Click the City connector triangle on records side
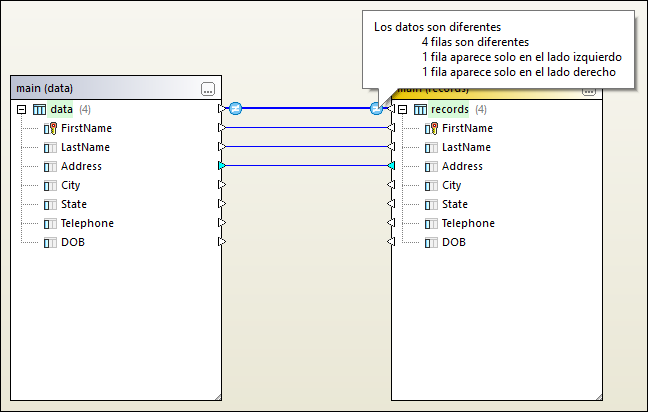 pos(391,185)
